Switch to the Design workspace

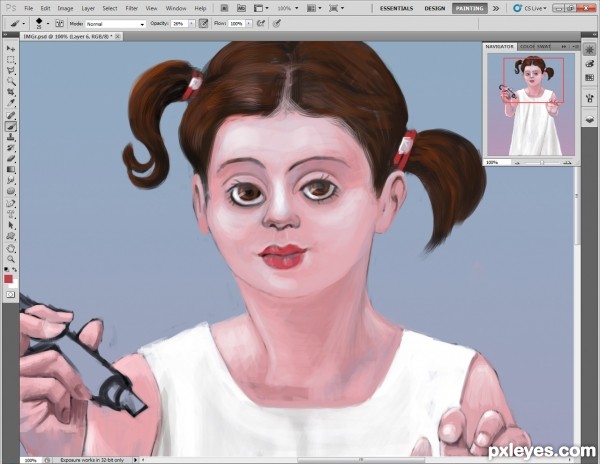coord(435,8)
